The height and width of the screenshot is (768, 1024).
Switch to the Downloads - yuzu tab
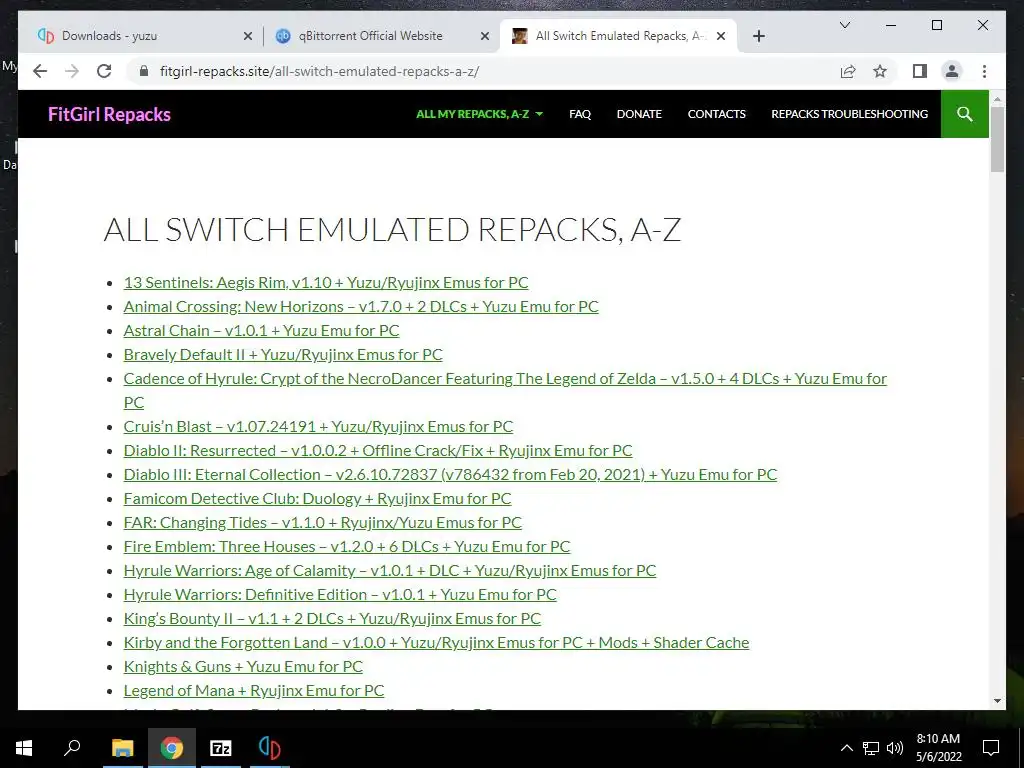coord(140,37)
